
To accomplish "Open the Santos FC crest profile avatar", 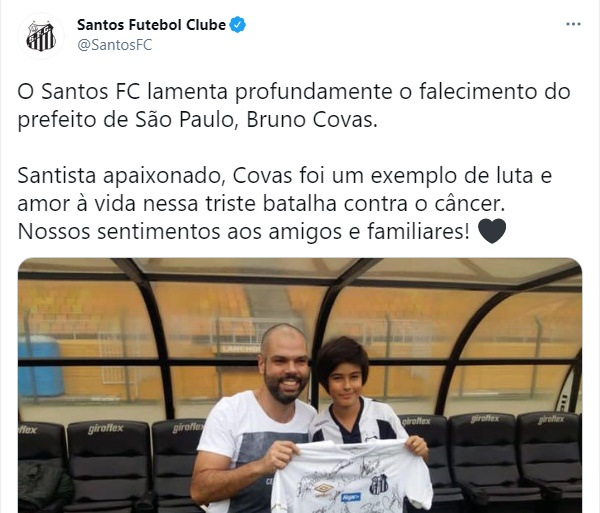I will pos(41,36).
